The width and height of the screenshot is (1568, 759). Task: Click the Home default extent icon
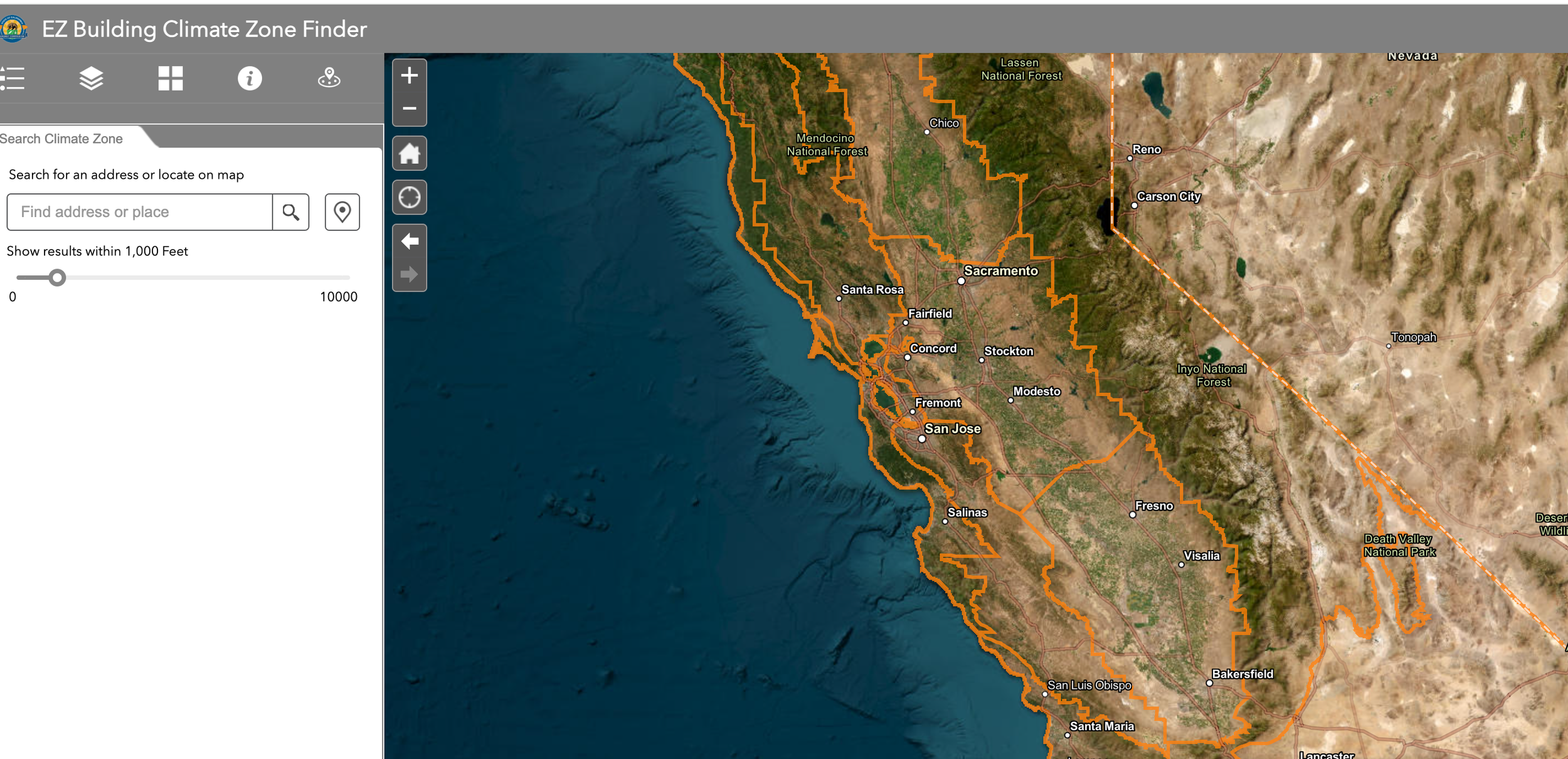tap(410, 153)
